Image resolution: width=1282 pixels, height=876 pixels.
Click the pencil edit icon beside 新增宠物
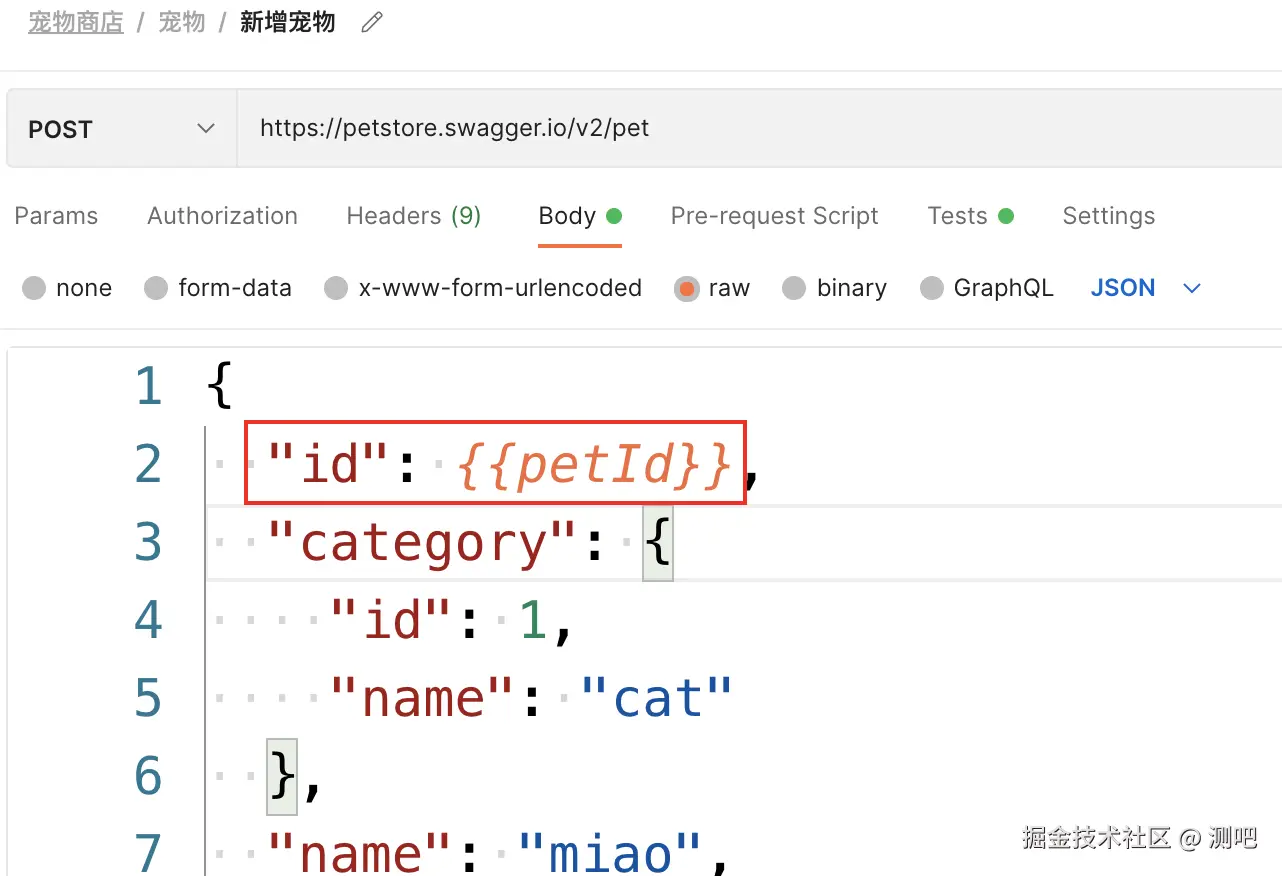coord(372,23)
